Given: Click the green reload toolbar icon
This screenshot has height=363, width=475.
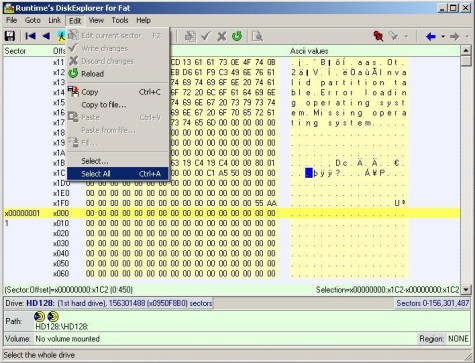Looking at the screenshot, I should coord(237,36).
